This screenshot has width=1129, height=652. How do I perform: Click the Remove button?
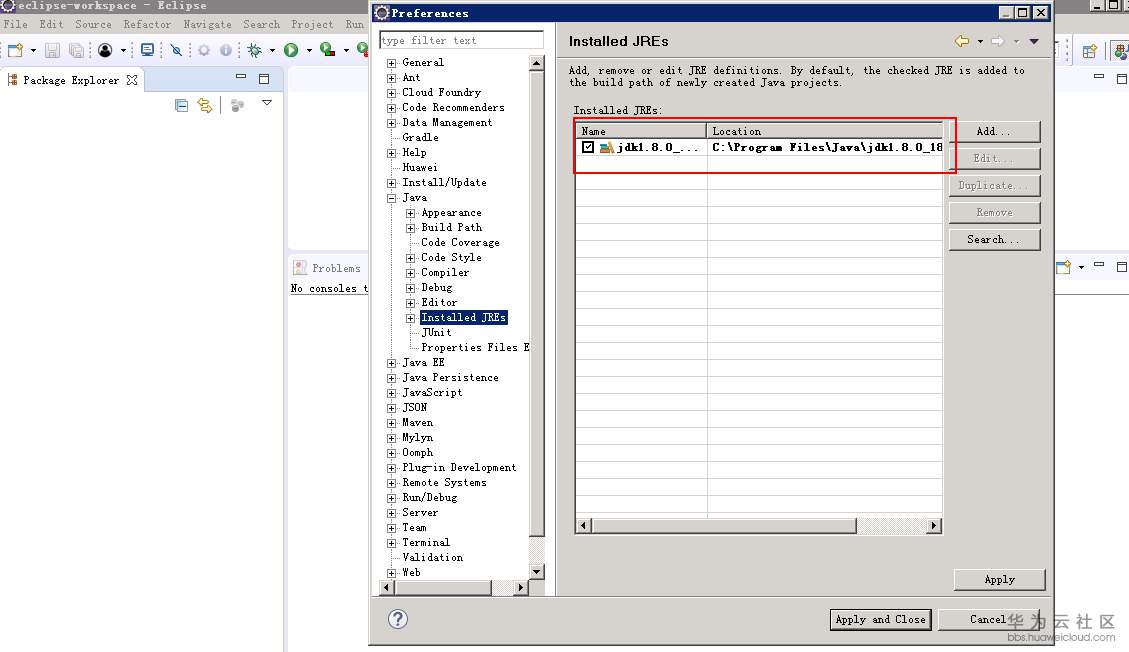click(x=994, y=212)
